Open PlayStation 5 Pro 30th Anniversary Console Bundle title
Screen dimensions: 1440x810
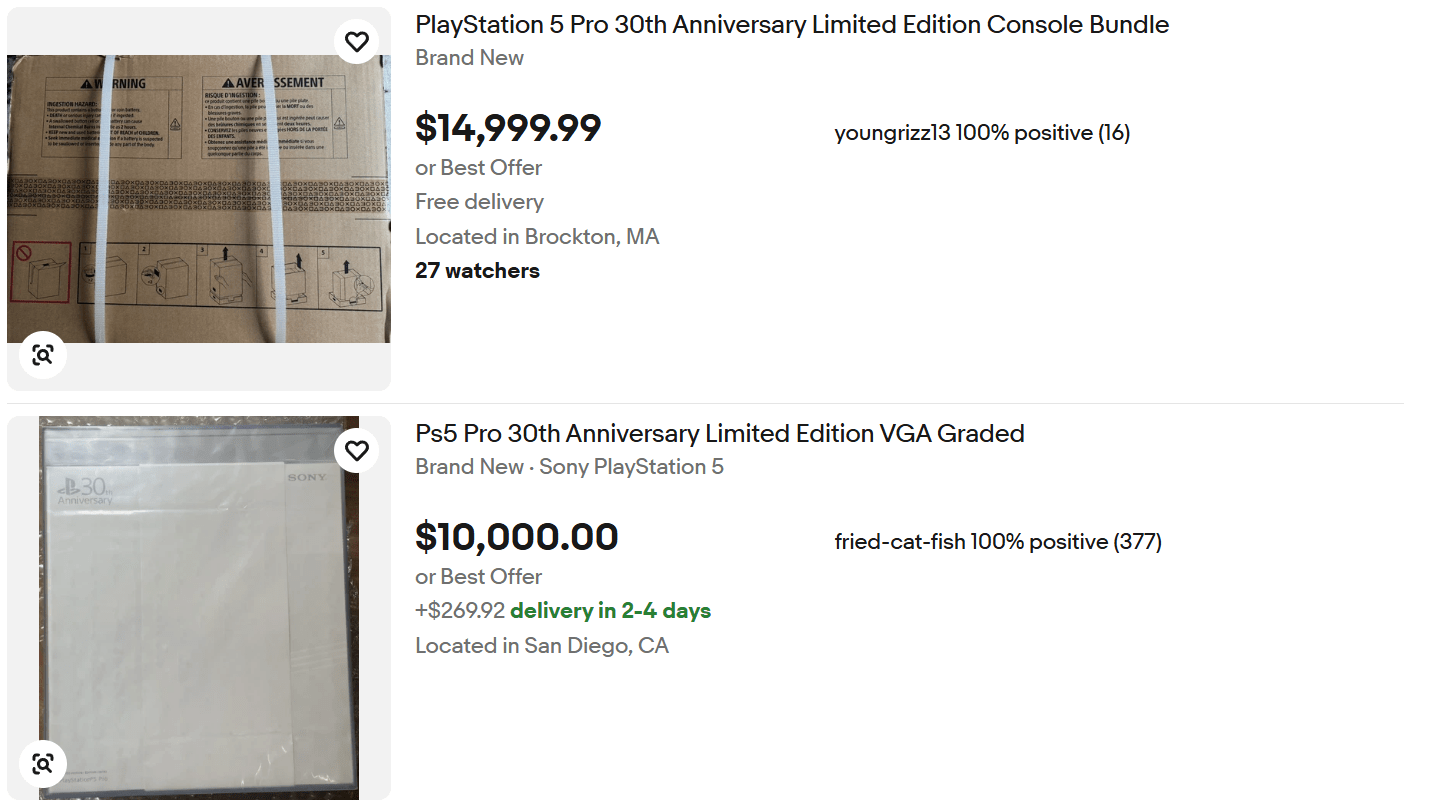tap(792, 25)
